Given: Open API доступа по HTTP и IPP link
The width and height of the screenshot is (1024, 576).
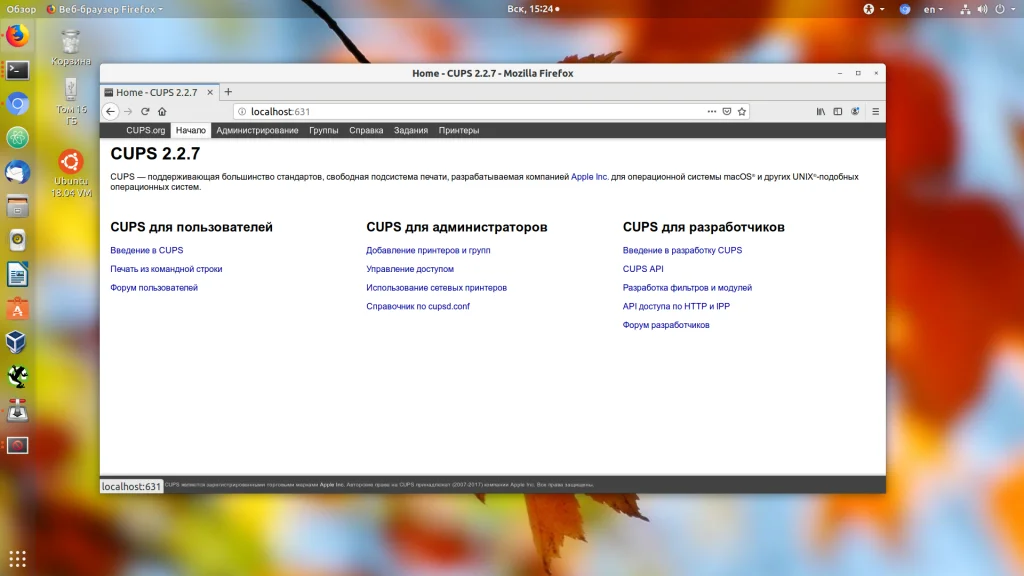Looking at the screenshot, I should (676, 306).
